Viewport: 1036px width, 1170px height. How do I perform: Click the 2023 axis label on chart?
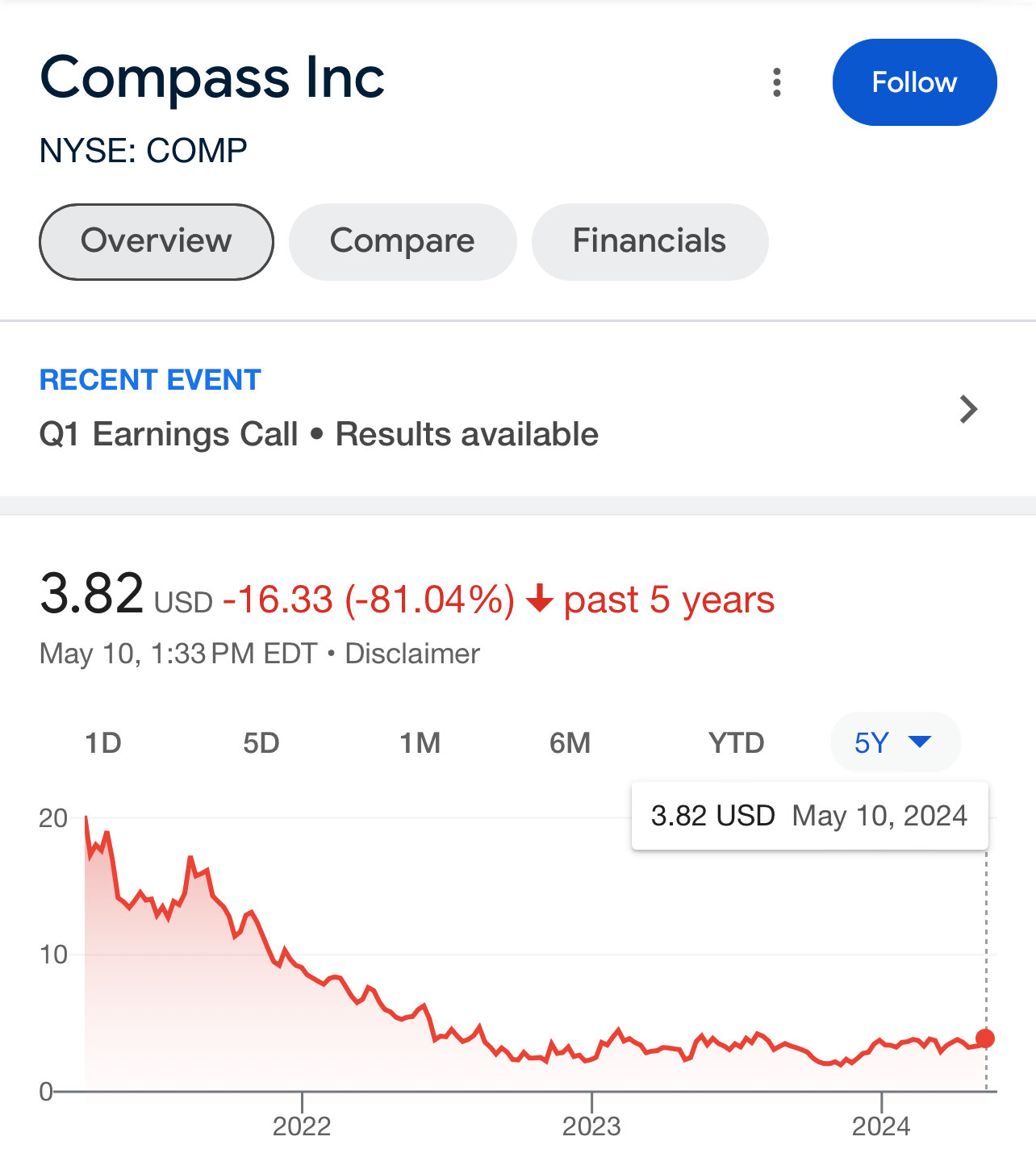click(591, 1126)
